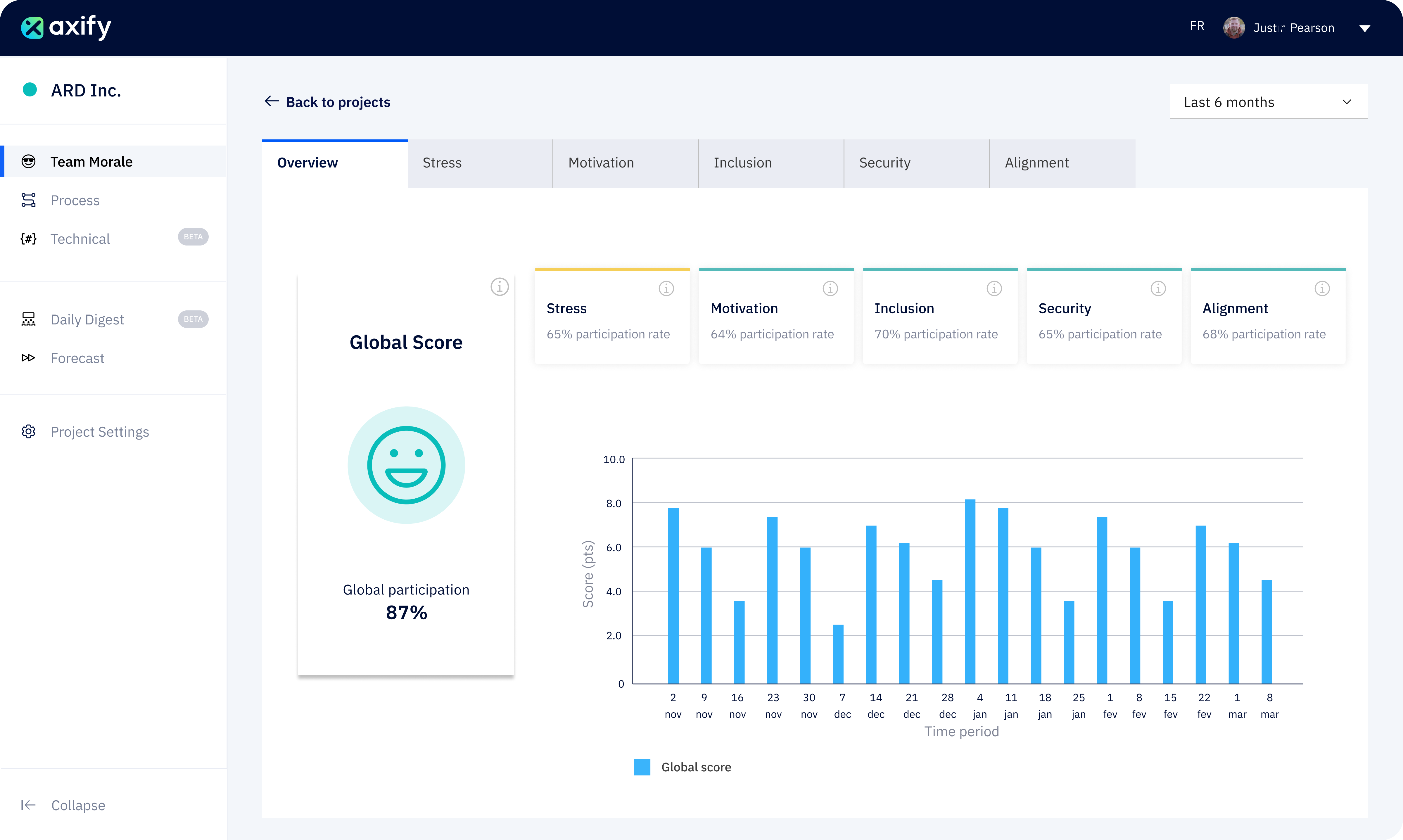Image resolution: width=1403 pixels, height=840 pixels.
Task: Open the Last 6 months time filter
Action: point(1268,102)
